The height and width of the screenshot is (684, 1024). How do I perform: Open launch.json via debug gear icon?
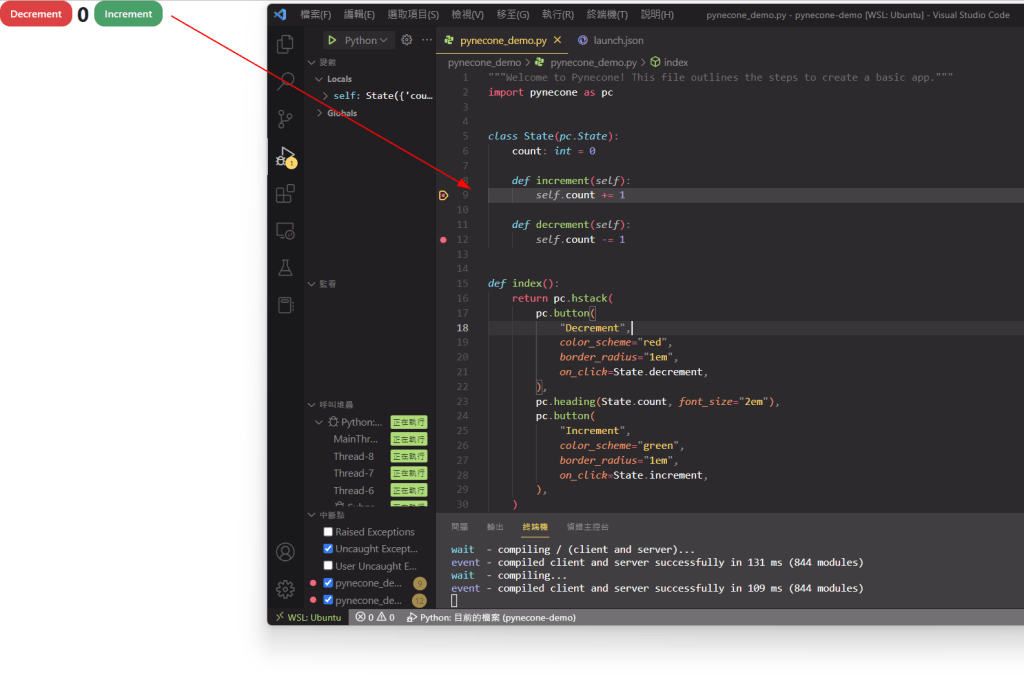[407, 40]
